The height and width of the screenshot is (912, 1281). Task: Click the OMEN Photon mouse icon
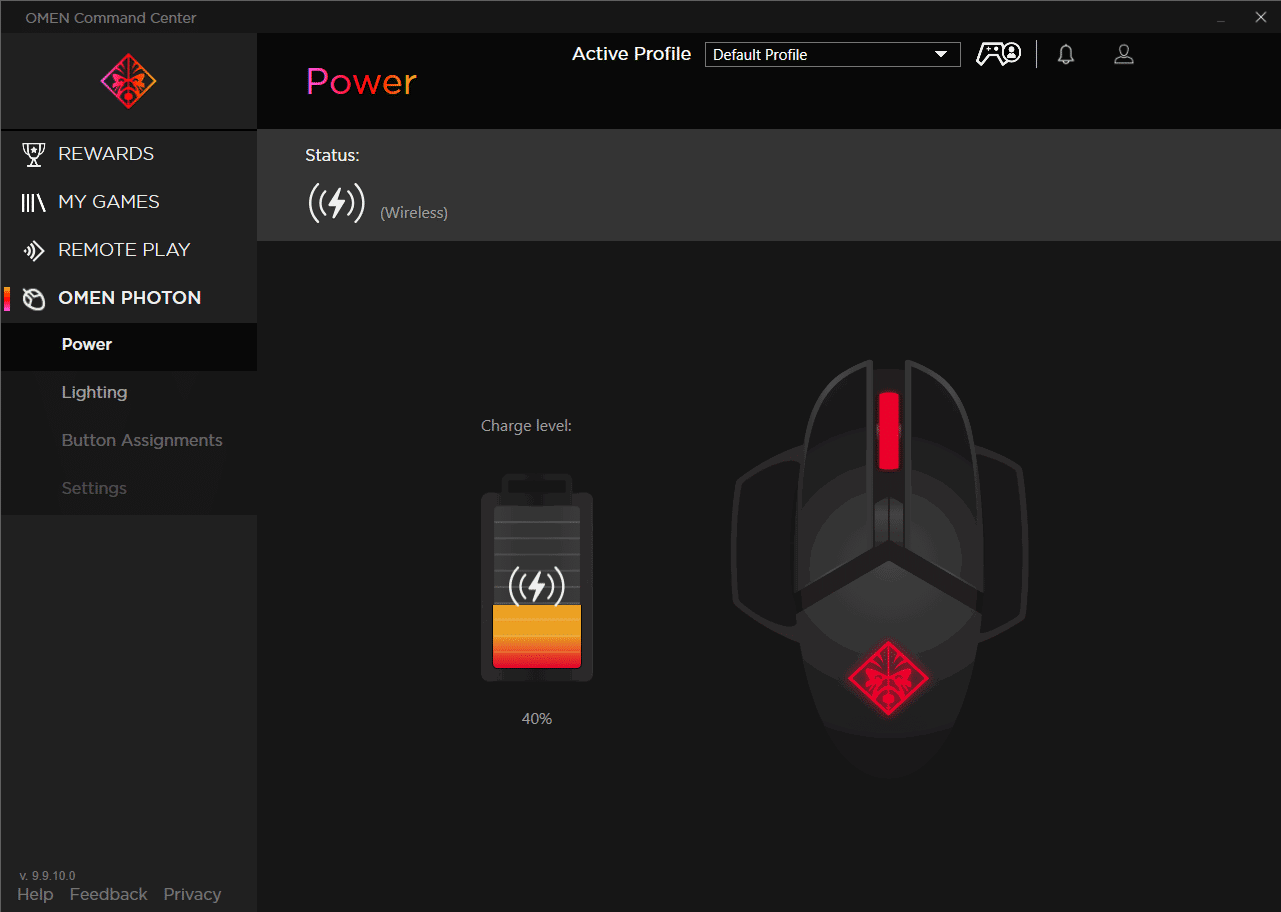point(34,298)
